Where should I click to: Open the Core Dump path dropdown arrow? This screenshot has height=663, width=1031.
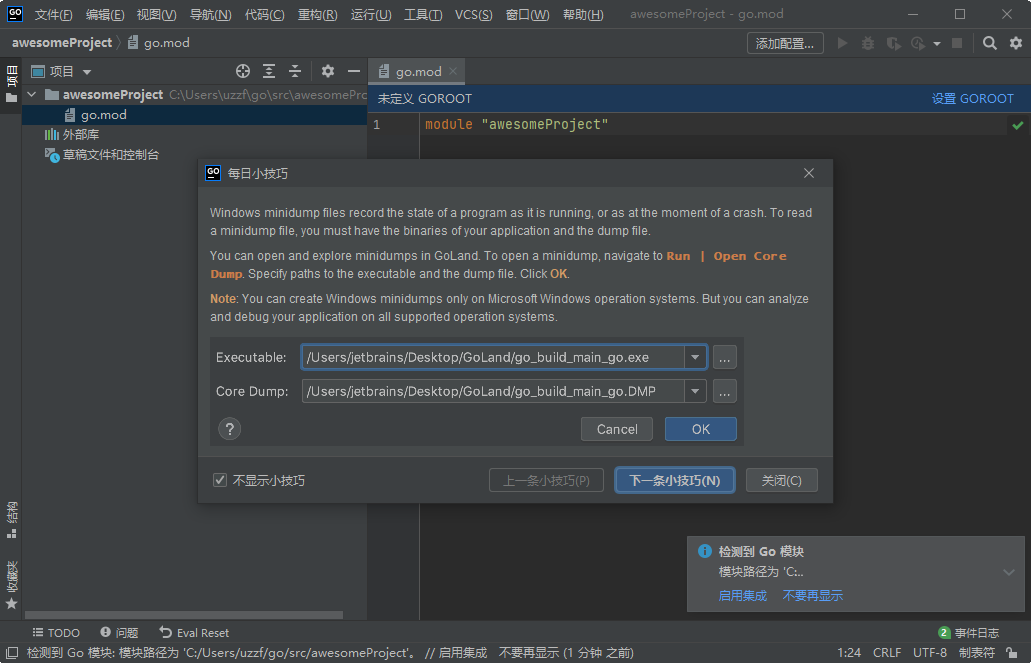[695, 391]
